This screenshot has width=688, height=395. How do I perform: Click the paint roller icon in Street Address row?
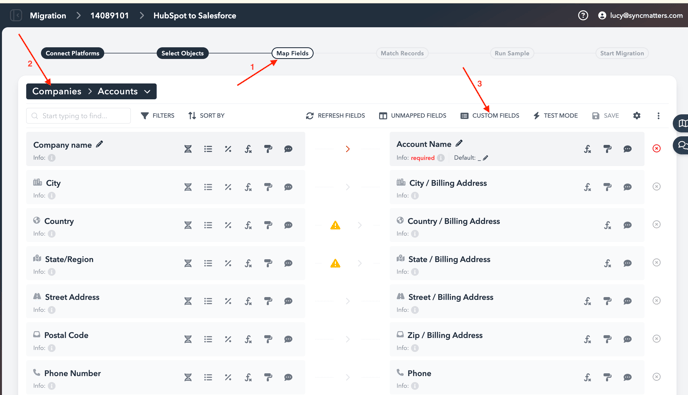[268, 301]
